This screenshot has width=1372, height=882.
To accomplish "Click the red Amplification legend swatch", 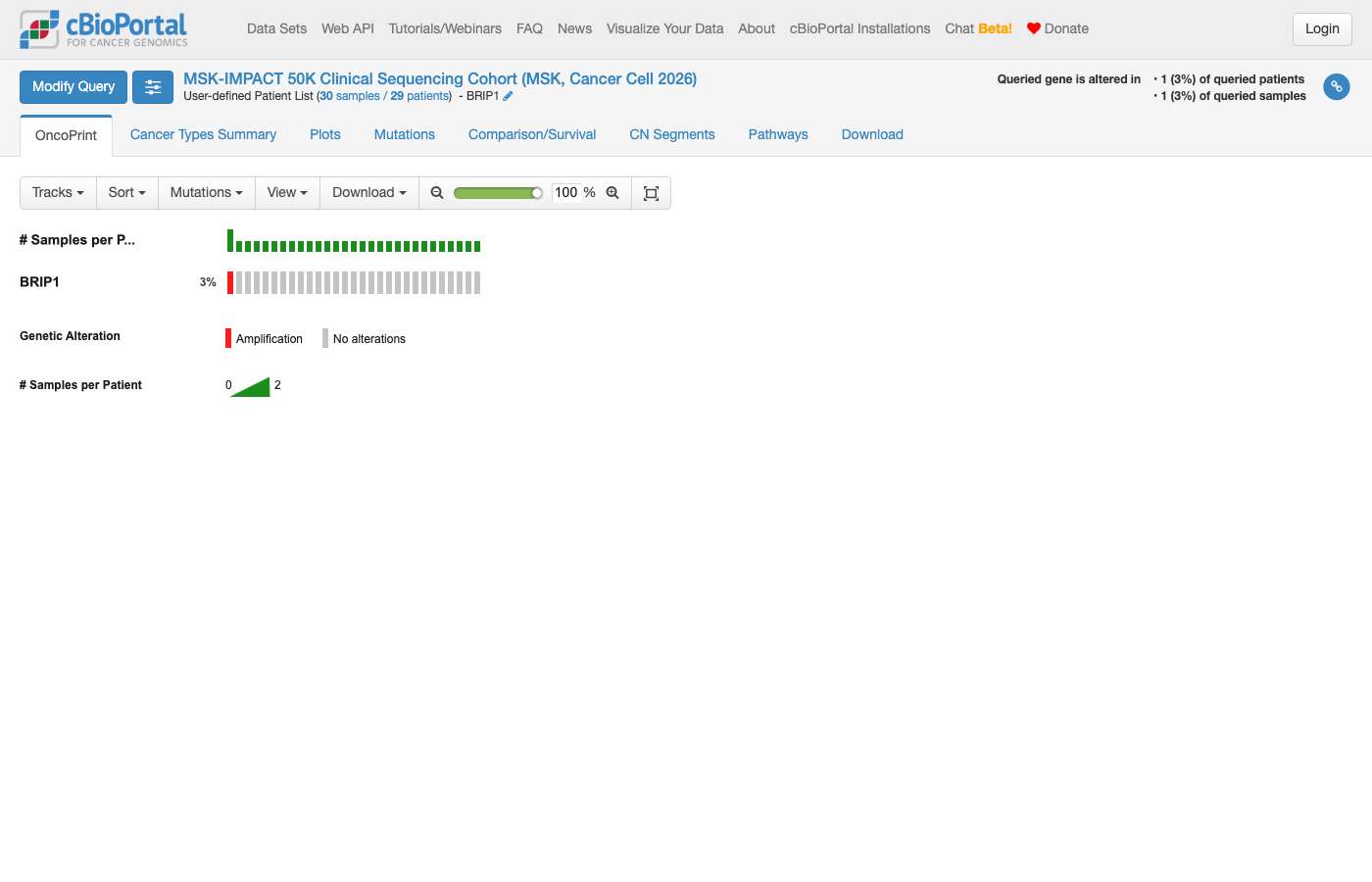I will click(x=228, y=338).
